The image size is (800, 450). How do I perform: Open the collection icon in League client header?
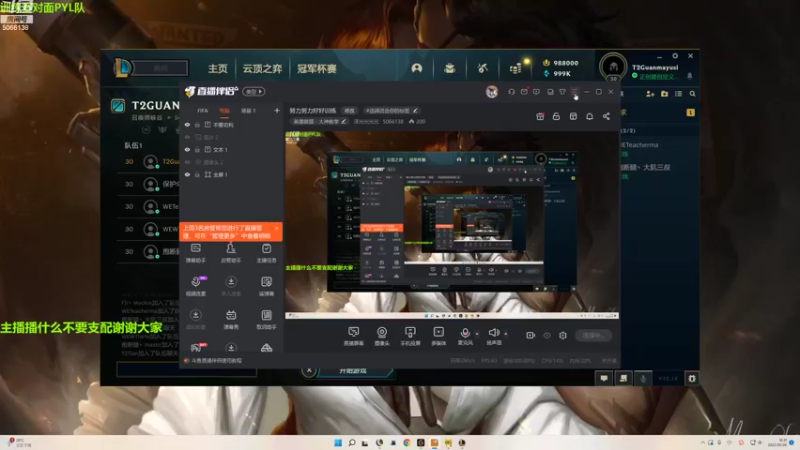click(449, 68)
